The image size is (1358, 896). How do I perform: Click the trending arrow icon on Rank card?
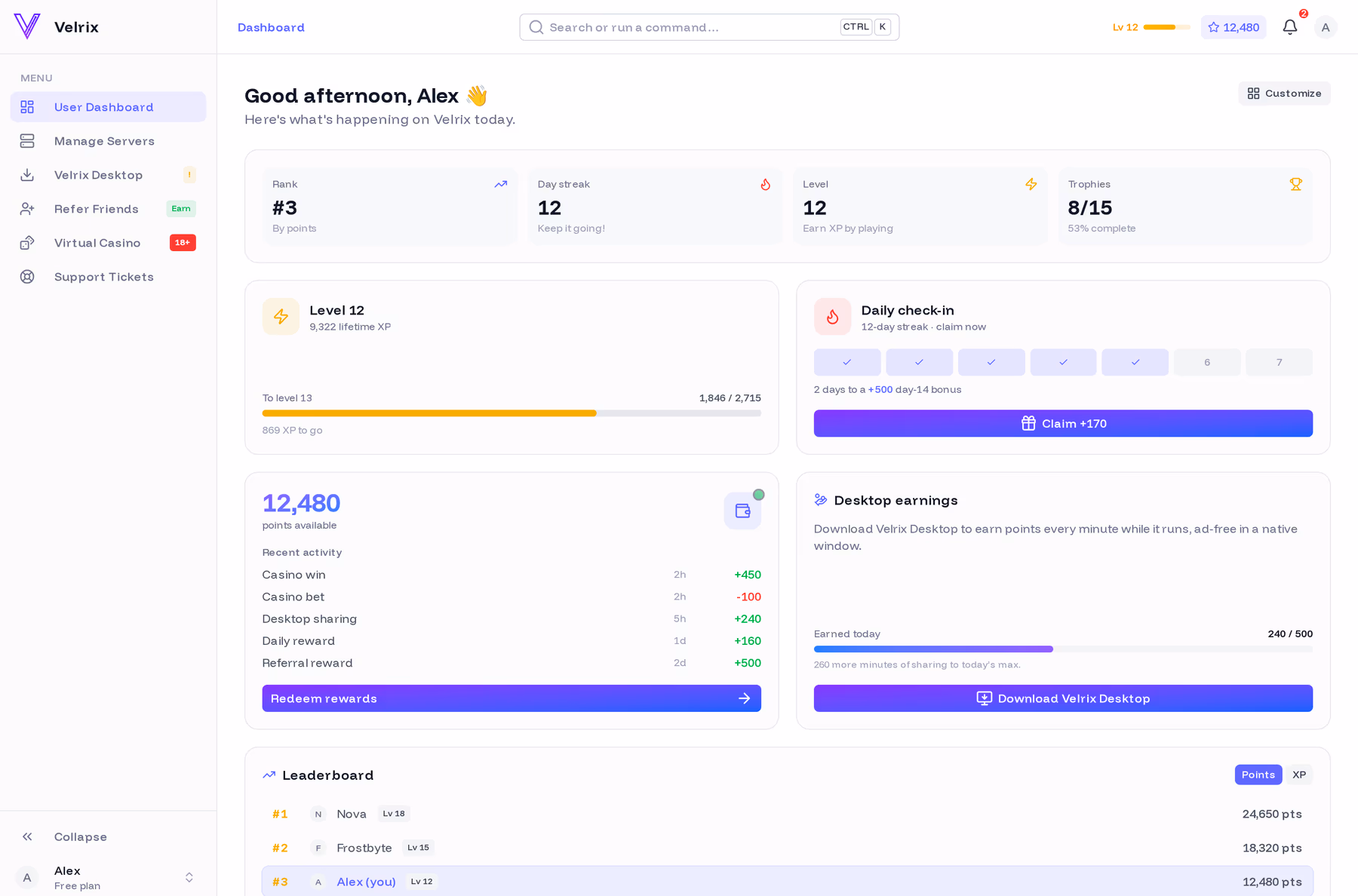click(x=500, y=184)
